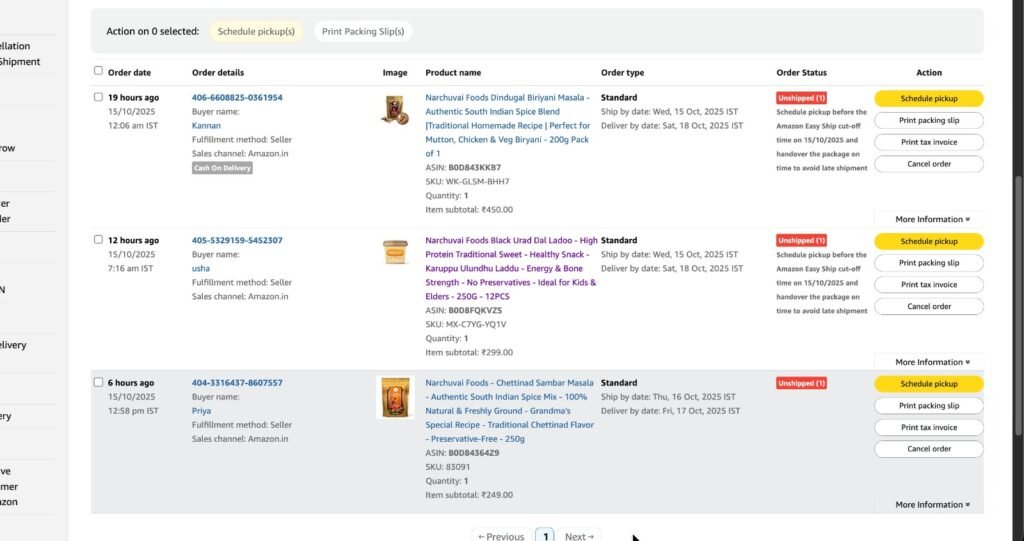
Task: Click buyer name Priya
Action: tap(201, 411)
